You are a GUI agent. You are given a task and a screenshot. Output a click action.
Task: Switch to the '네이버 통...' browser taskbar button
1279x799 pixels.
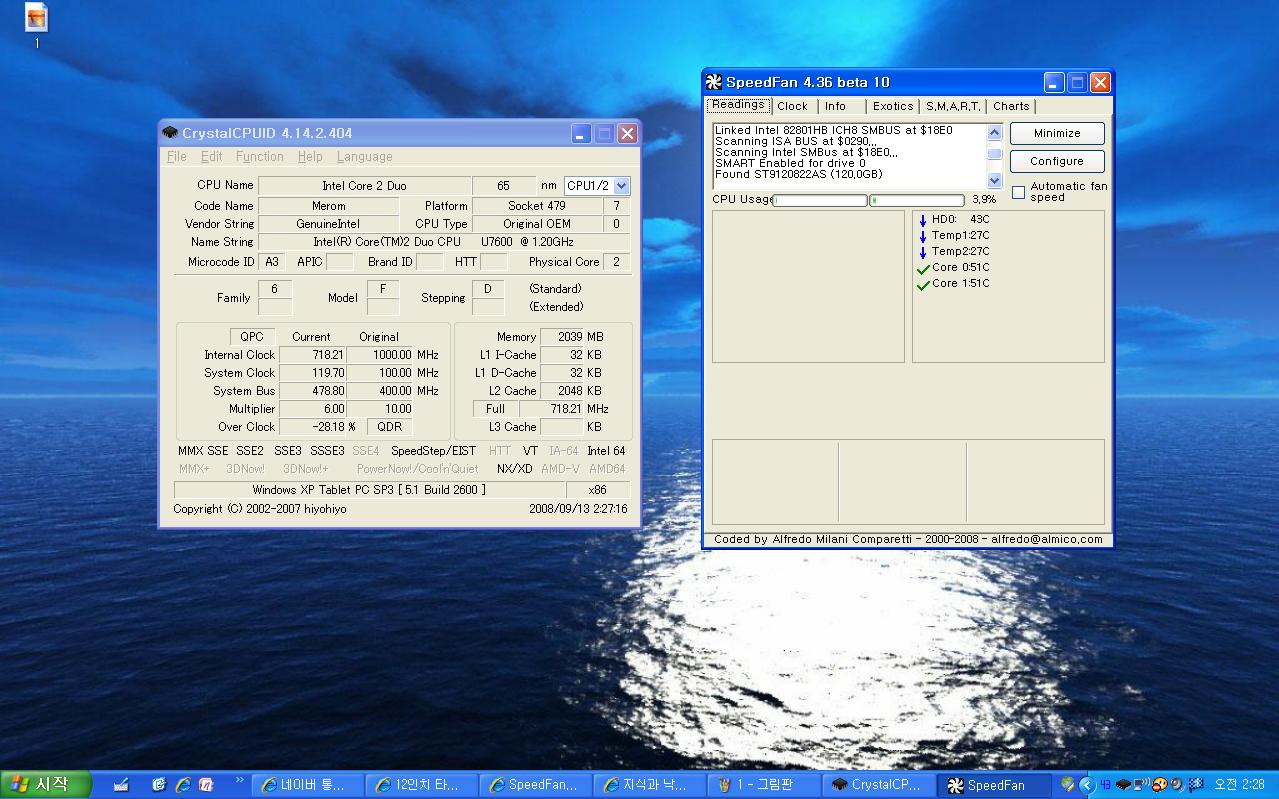(x=309, y=786)
